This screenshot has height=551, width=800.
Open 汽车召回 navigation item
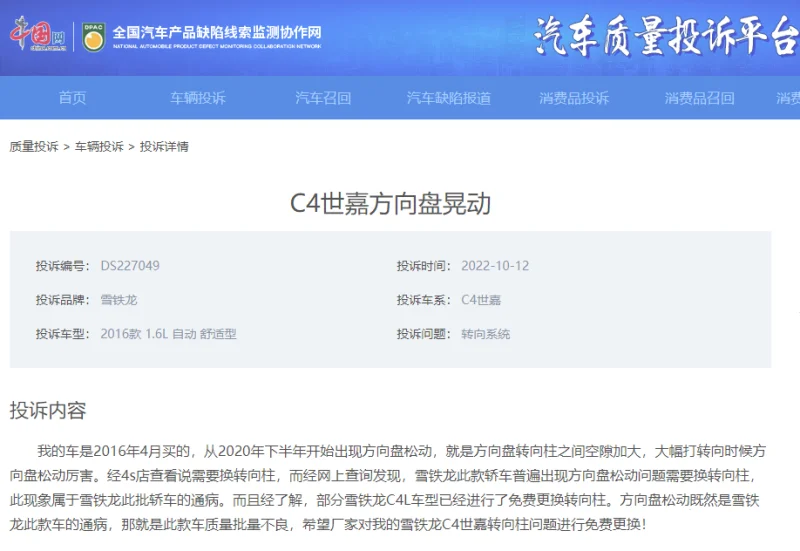point(323,98)
